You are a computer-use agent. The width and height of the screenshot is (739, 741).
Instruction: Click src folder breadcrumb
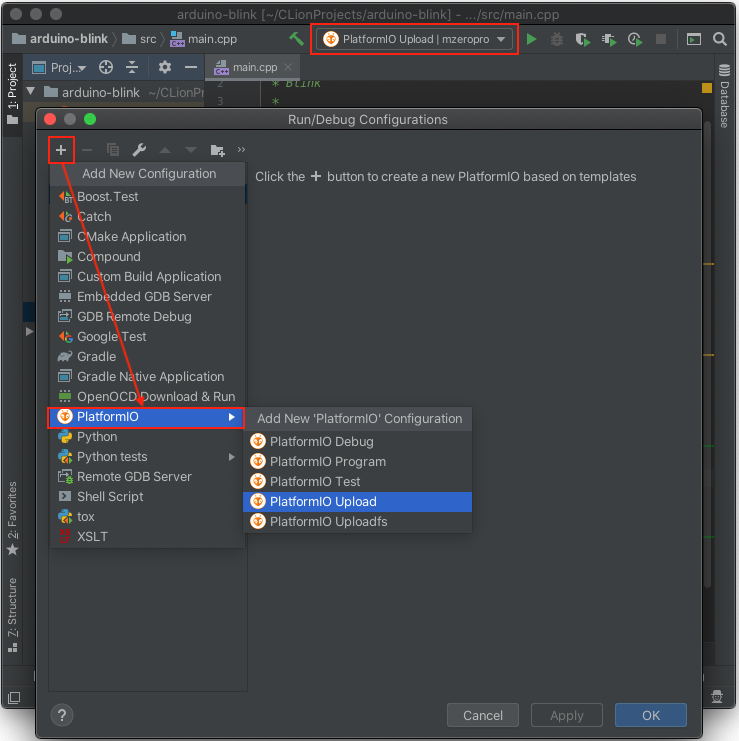[140, 39]
